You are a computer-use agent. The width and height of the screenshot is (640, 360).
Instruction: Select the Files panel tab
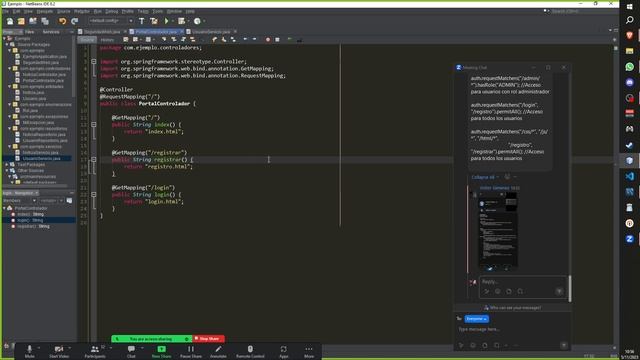tap(29, 32)
